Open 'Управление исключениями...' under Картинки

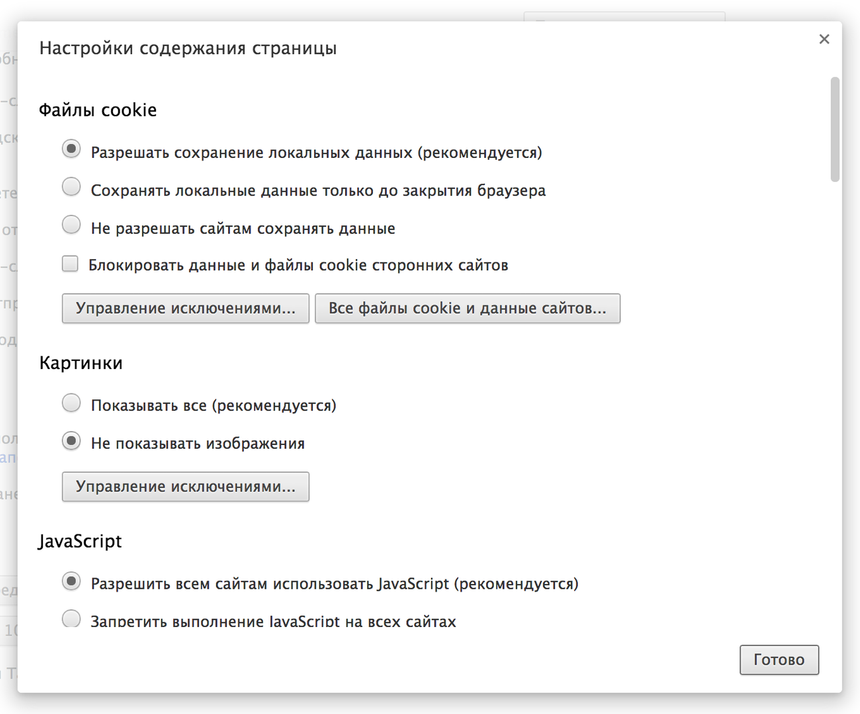pyautogui.click(x=186, y=487)
